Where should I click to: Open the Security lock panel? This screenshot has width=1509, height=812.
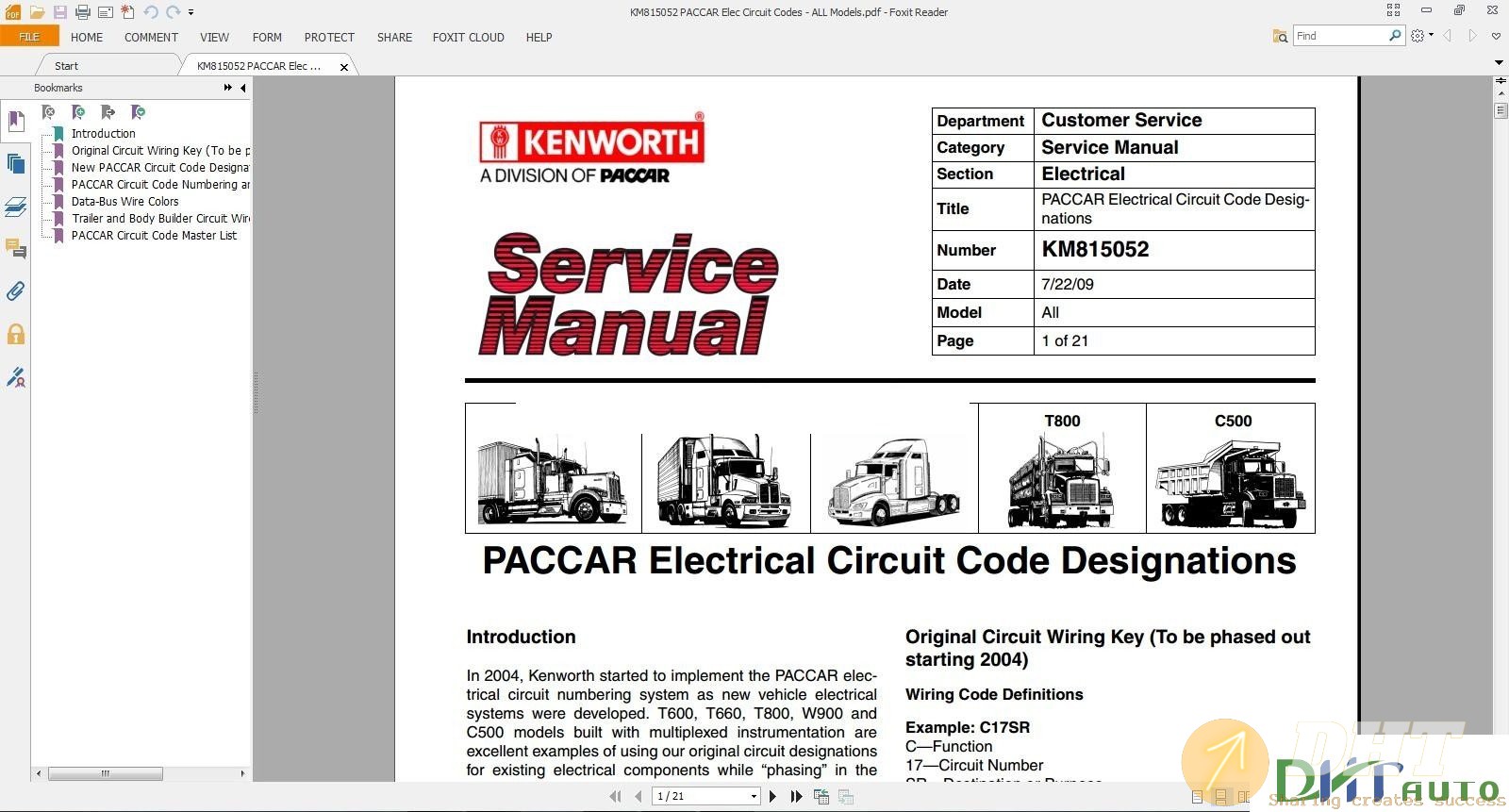point(16,334)
